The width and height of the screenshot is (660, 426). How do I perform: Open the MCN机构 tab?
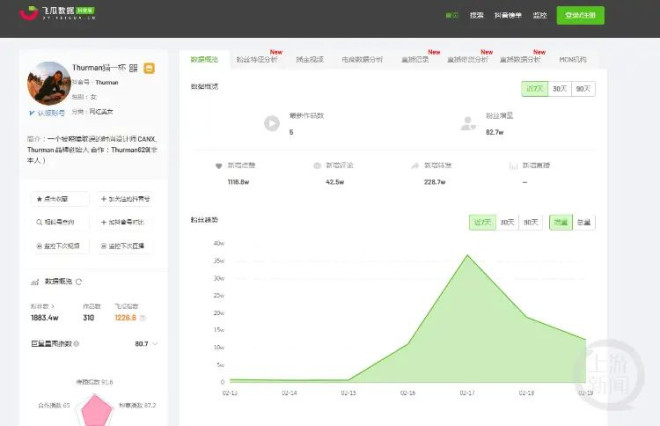573,60
